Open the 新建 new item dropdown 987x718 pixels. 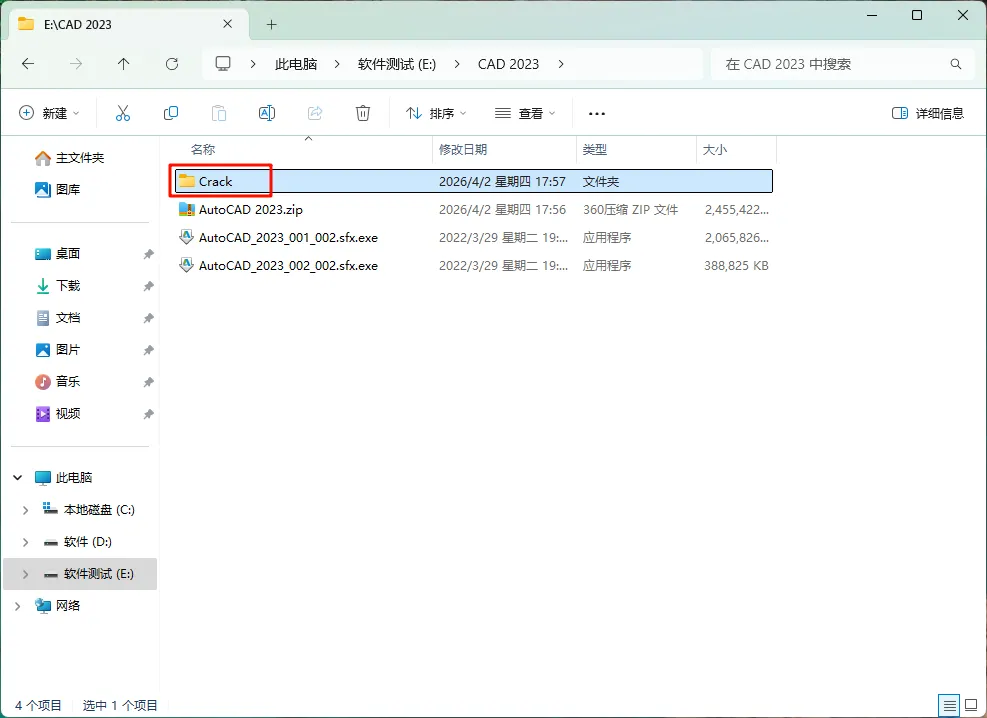tap(49, 113)
